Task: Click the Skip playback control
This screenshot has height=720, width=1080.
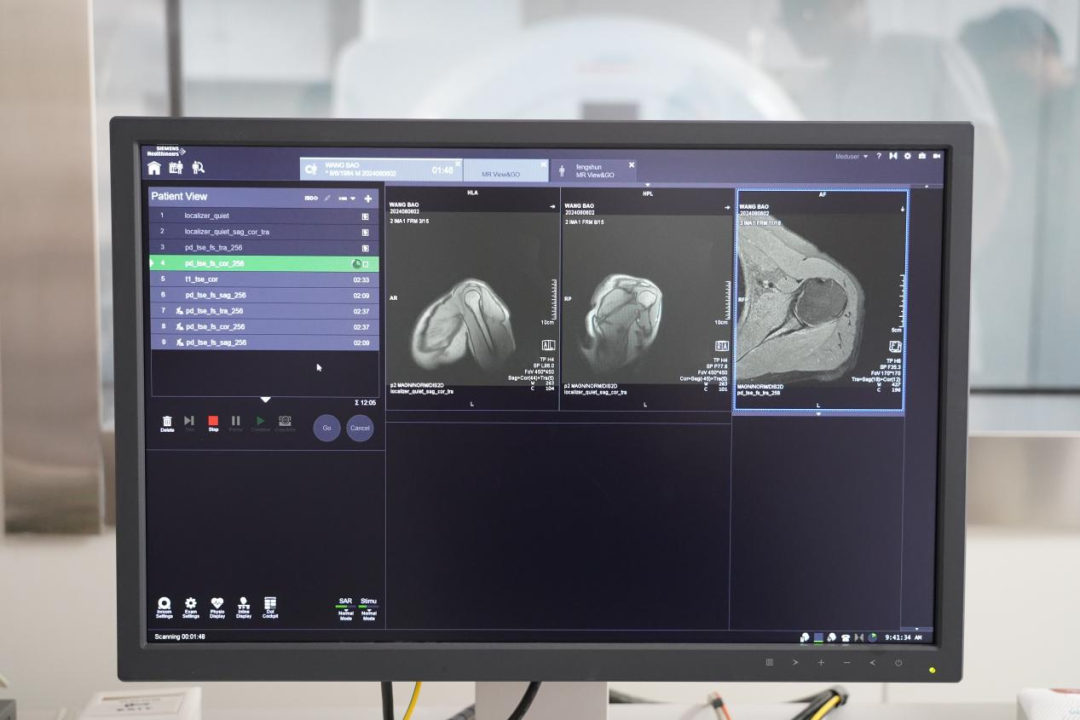Action: click(x=189, y=423)
